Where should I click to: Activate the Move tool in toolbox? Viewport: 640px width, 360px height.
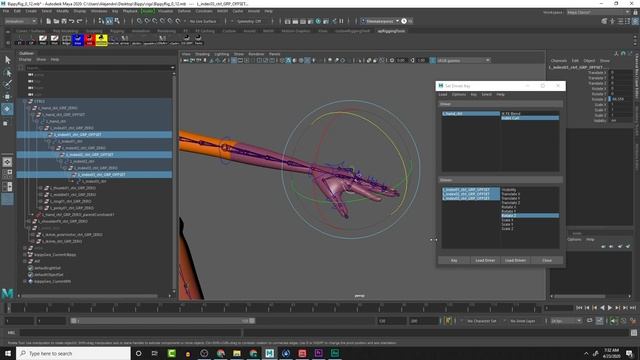7,97
